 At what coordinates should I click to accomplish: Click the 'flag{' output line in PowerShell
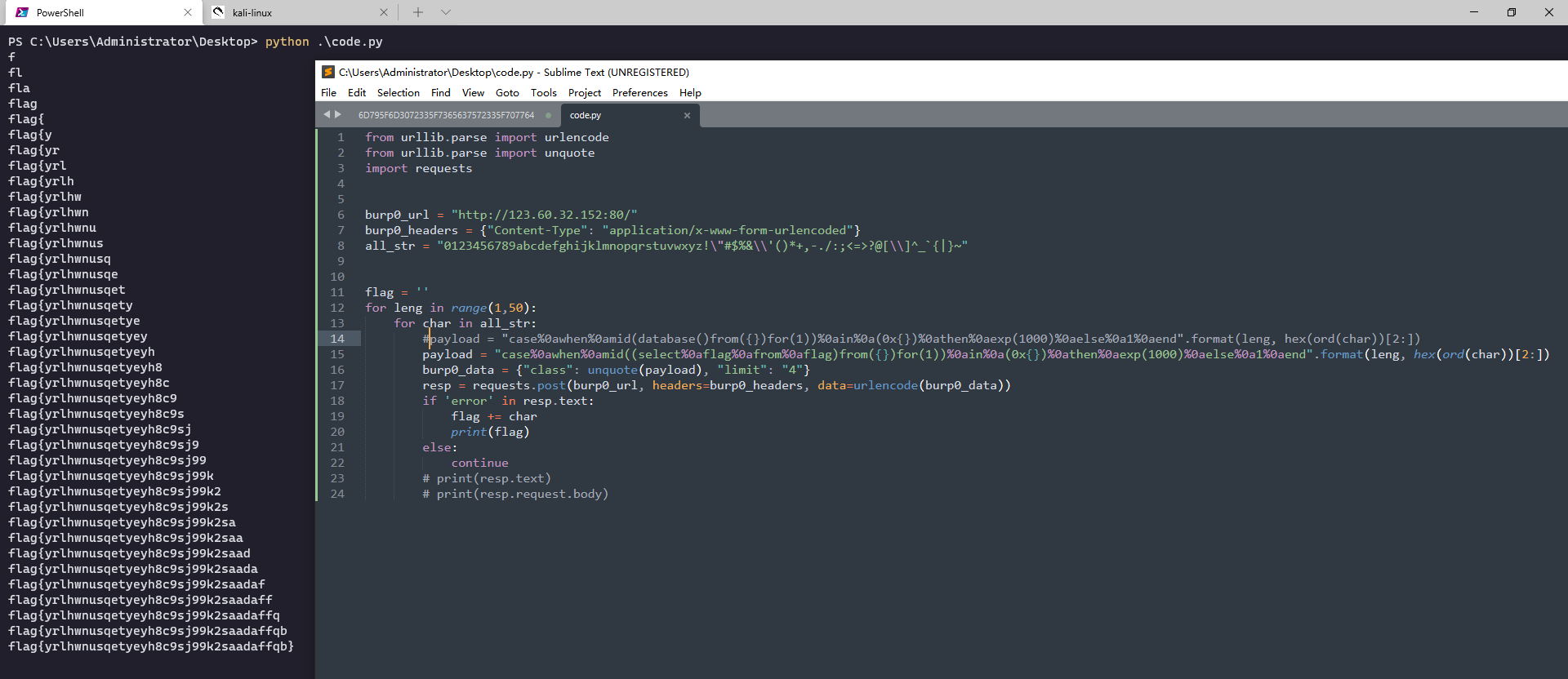[x=26, y=119]
